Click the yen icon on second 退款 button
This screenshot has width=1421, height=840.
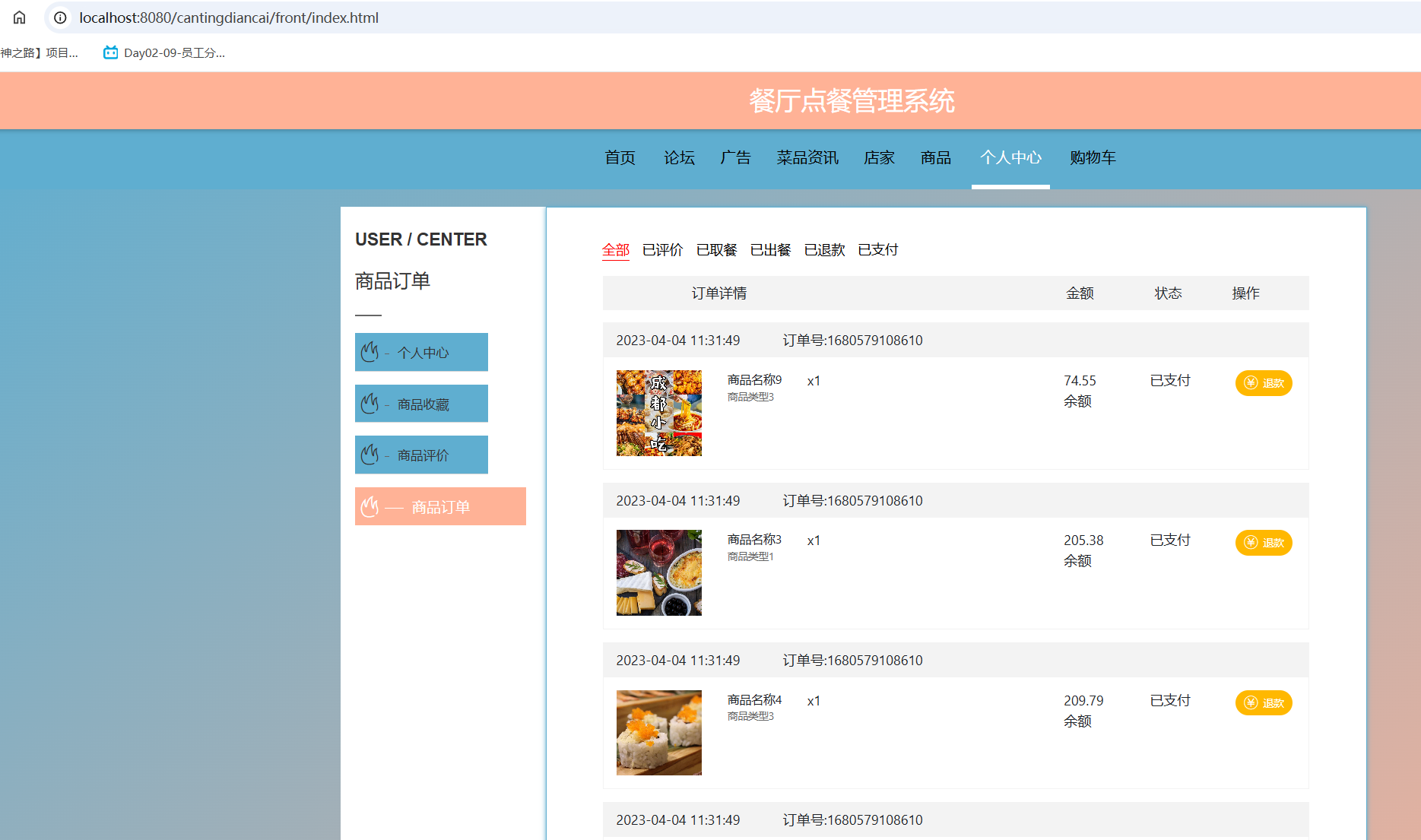1250,542
